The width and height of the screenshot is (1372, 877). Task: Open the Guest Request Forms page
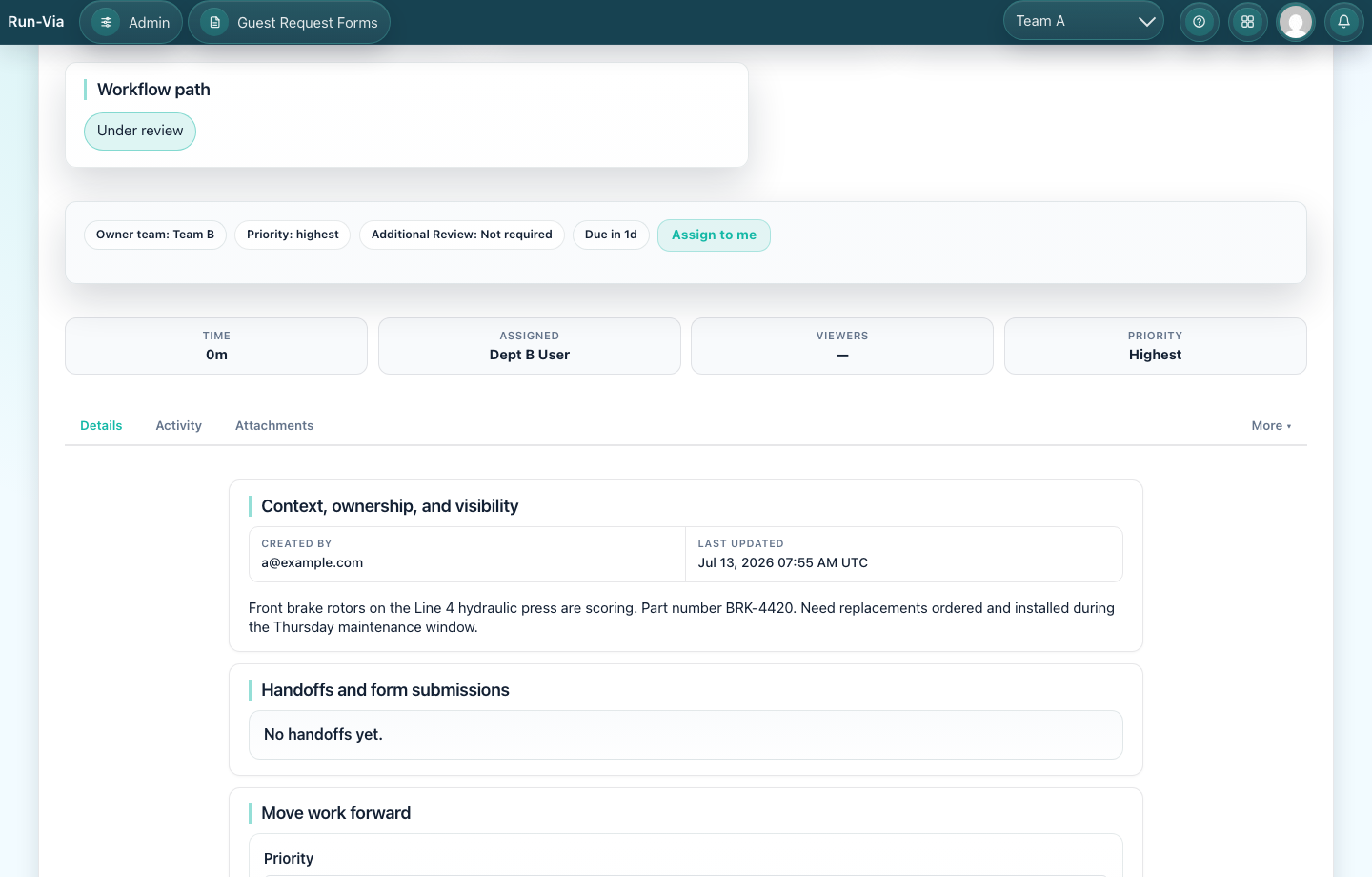pos(289,22)
